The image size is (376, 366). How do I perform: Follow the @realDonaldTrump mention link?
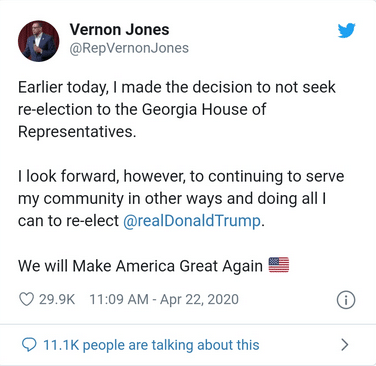[x=192, y=221]
